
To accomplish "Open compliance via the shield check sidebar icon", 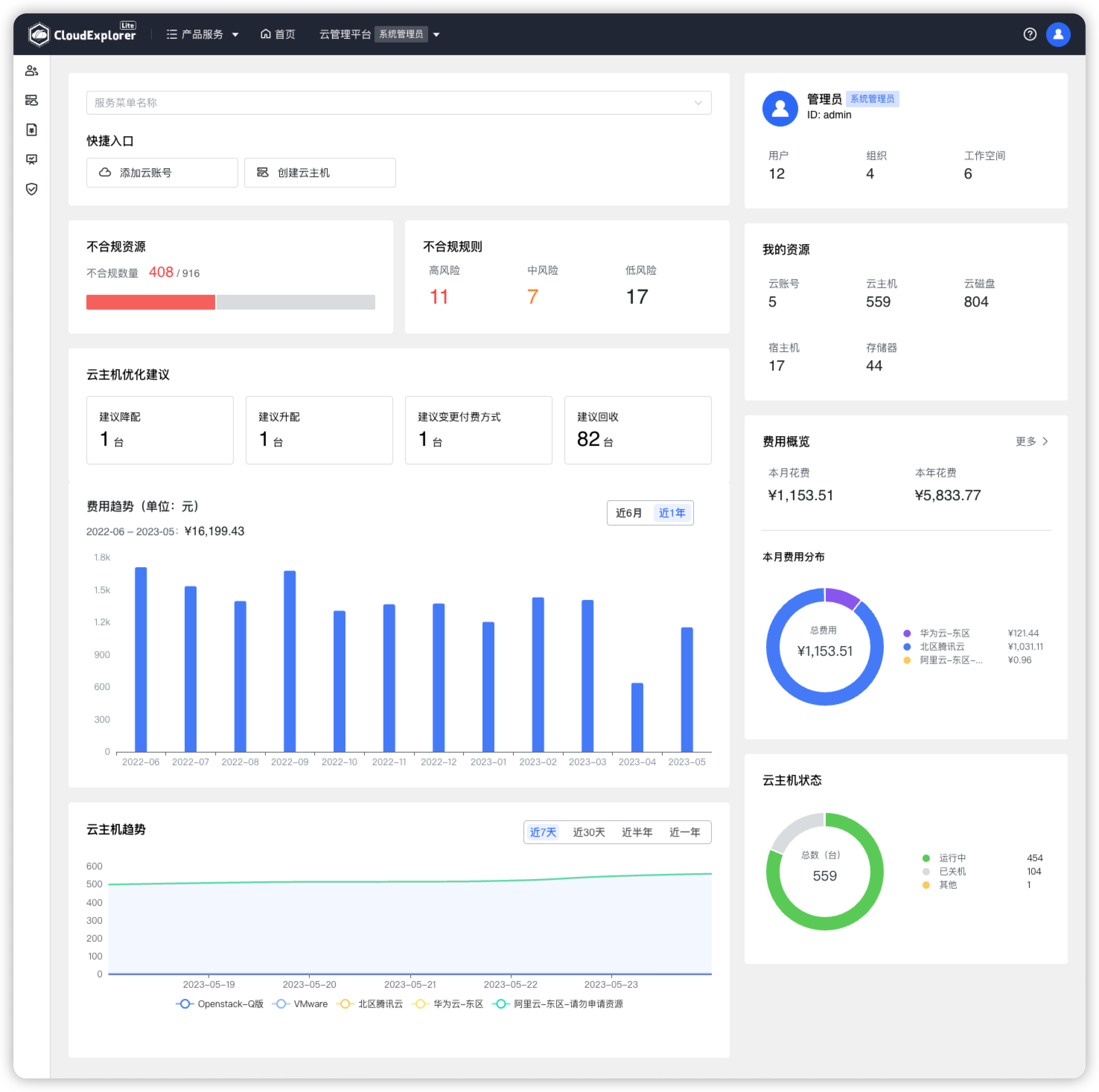I will pyautogui.click(x=32, y=189).
